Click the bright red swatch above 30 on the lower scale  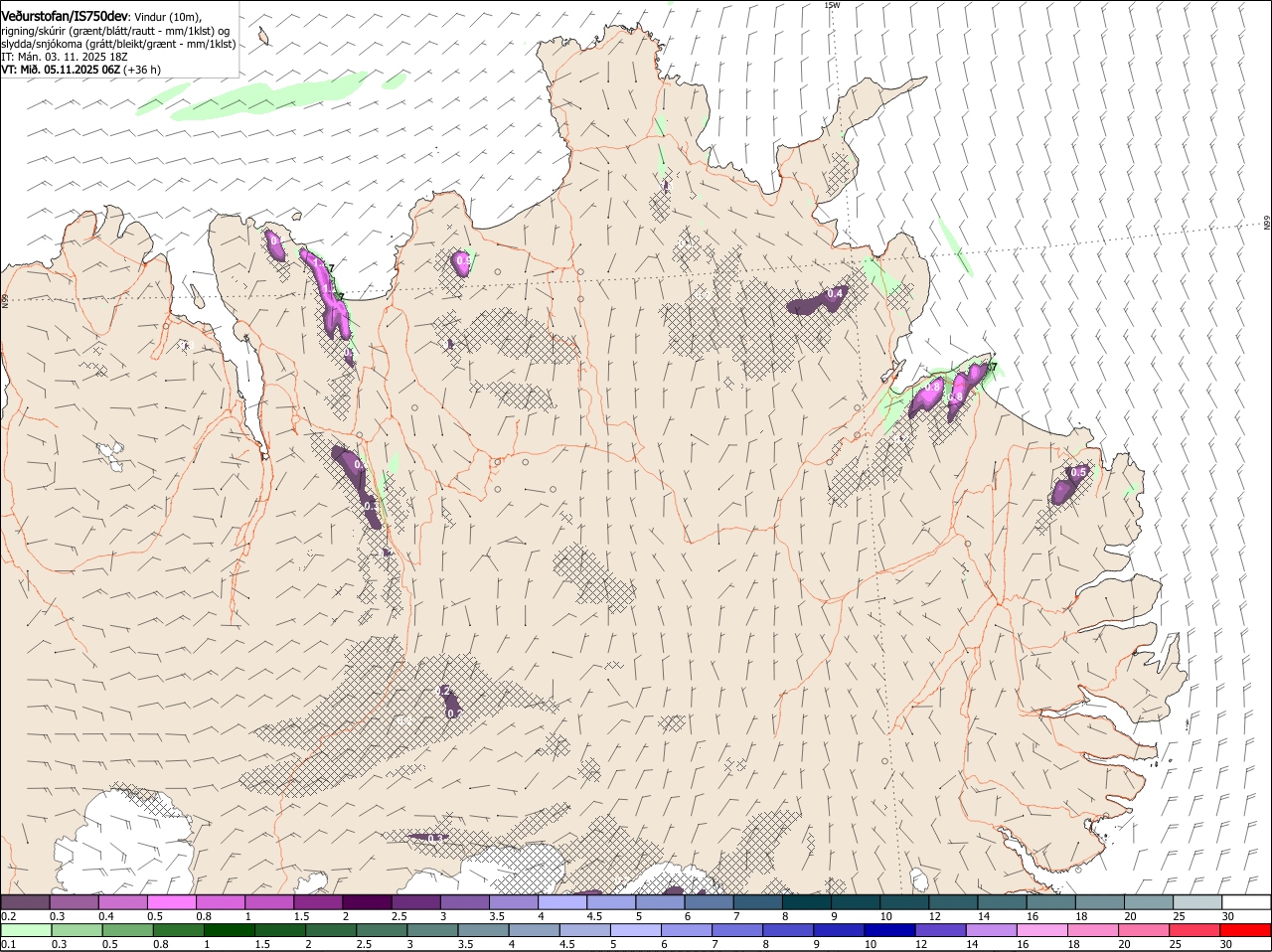pos(1246,931)
